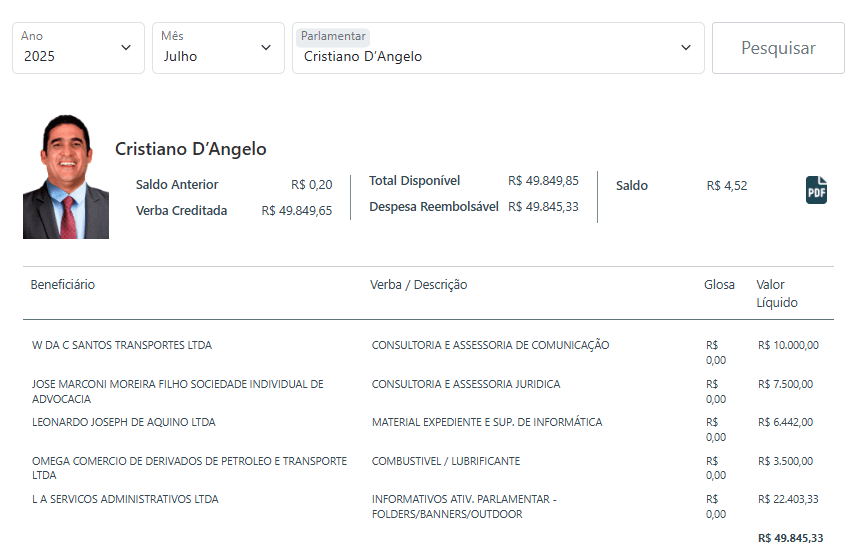Open the Ano year dropdown
The image size is (860, 559).
click(x=78, y=48)
